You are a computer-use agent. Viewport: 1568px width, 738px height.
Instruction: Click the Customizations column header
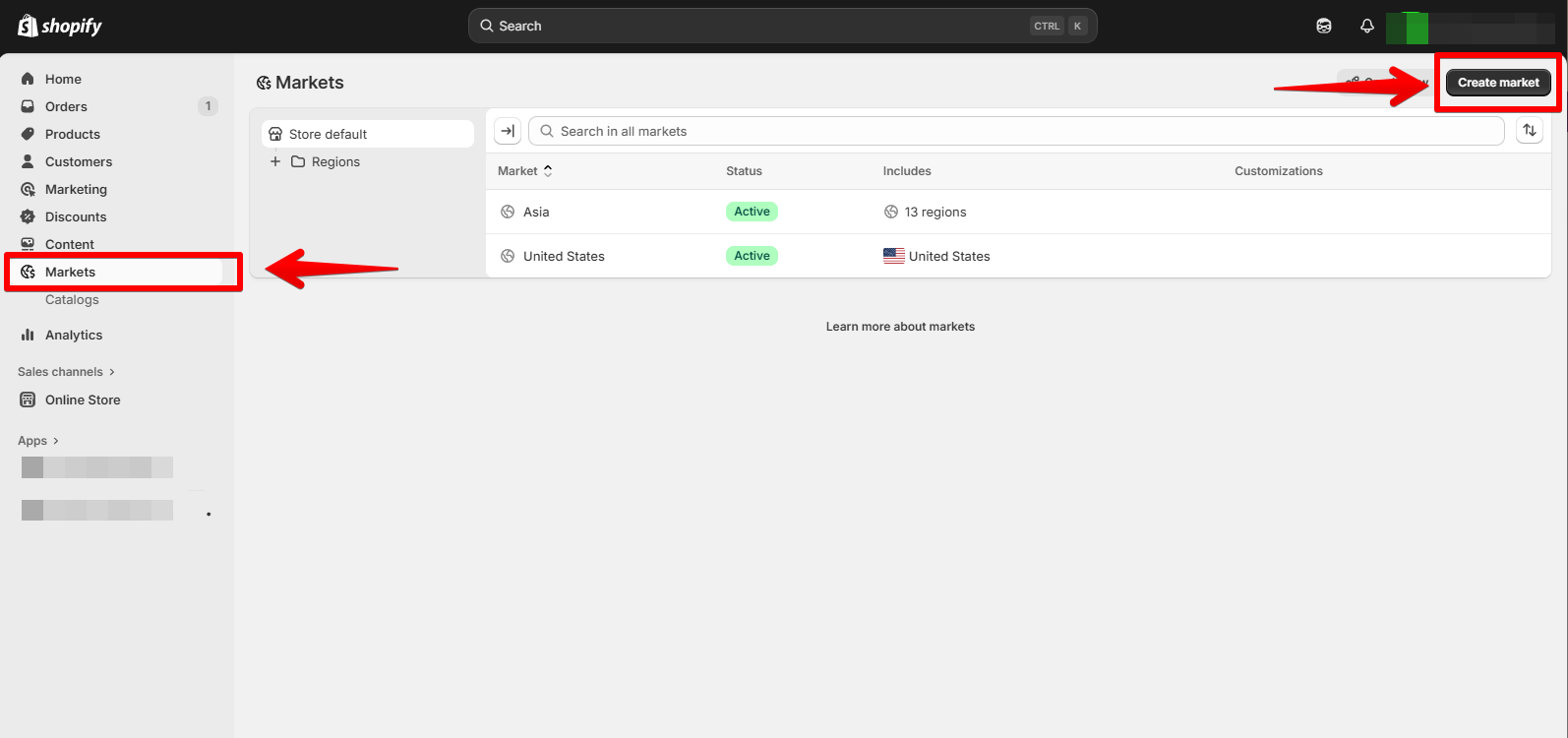tap(1279, 171)
